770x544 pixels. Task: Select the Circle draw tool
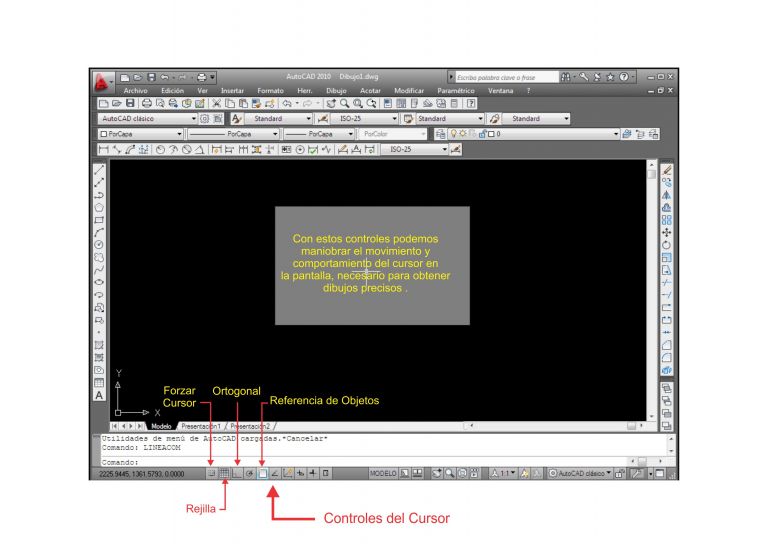pyautogui.click(x=99, y=245)
